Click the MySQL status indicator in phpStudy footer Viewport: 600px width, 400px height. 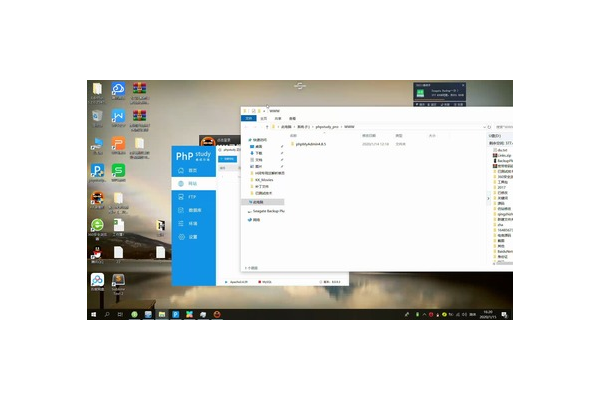click(x=265, y=282)
